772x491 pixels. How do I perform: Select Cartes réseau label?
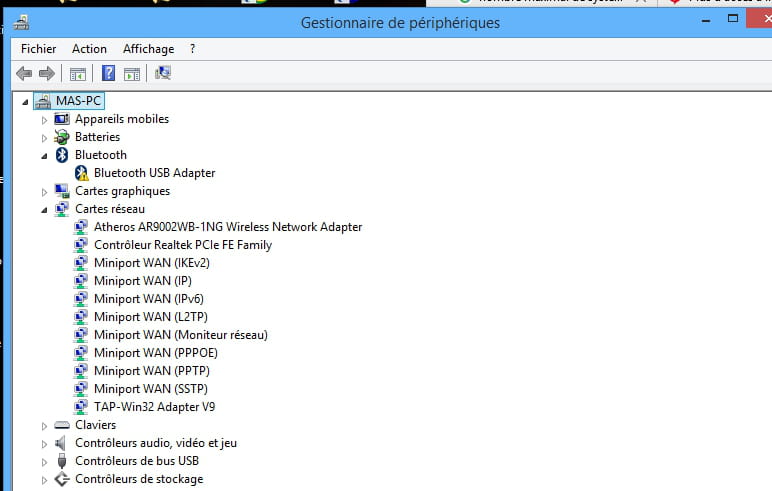(110, 209)
